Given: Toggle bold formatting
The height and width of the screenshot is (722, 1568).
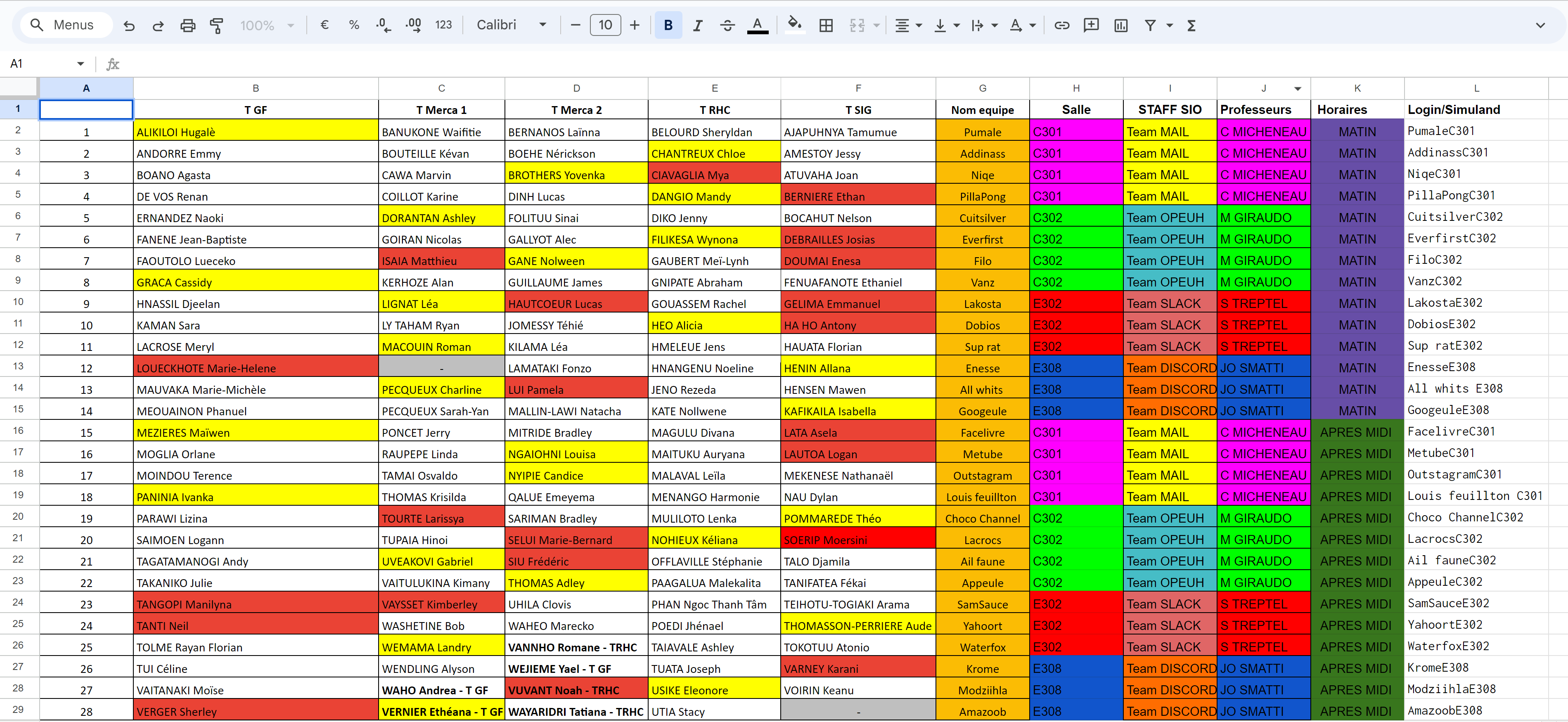Looking at the screenshot, I should point(668,25).
